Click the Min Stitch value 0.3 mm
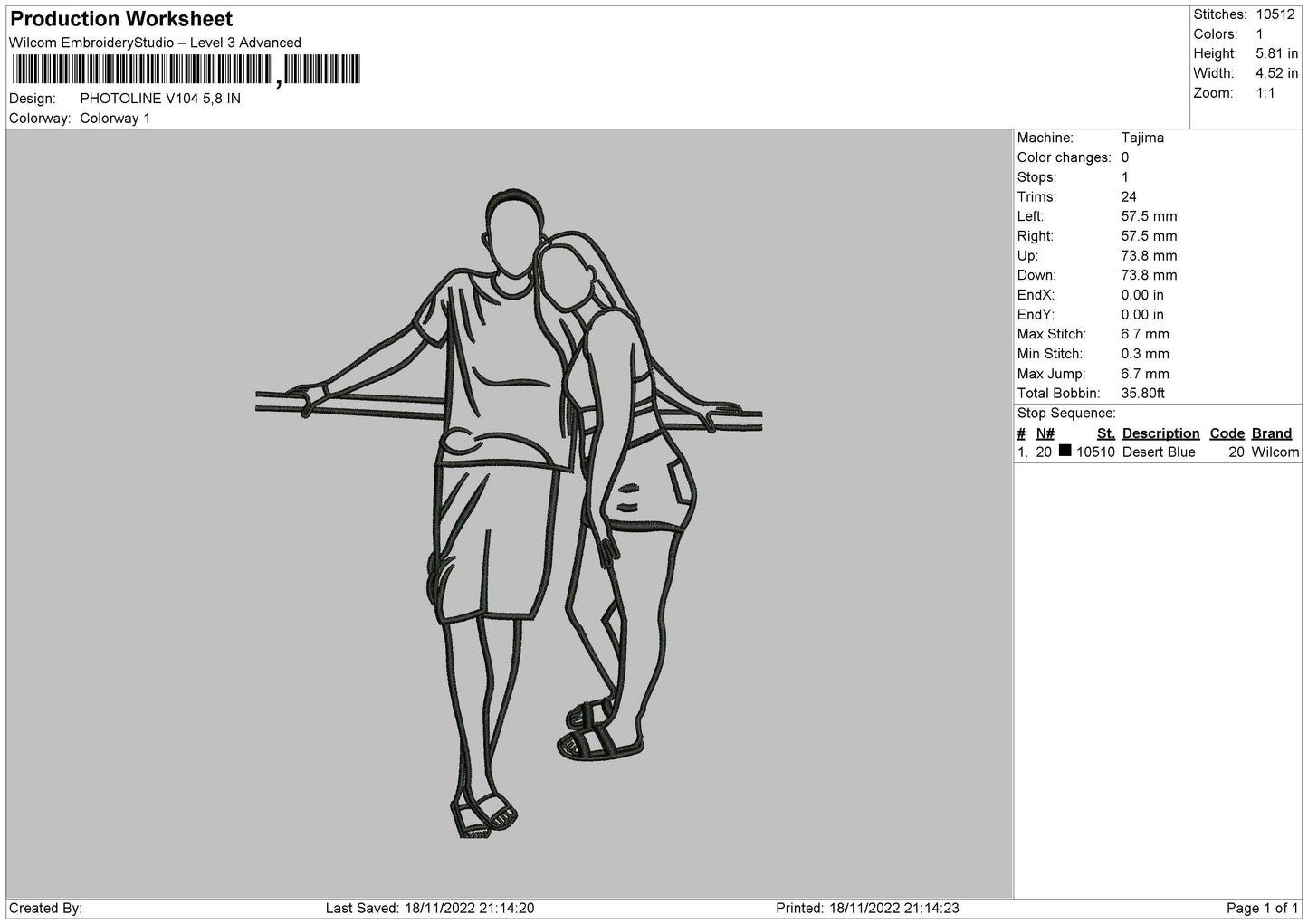 (1145, 354)
